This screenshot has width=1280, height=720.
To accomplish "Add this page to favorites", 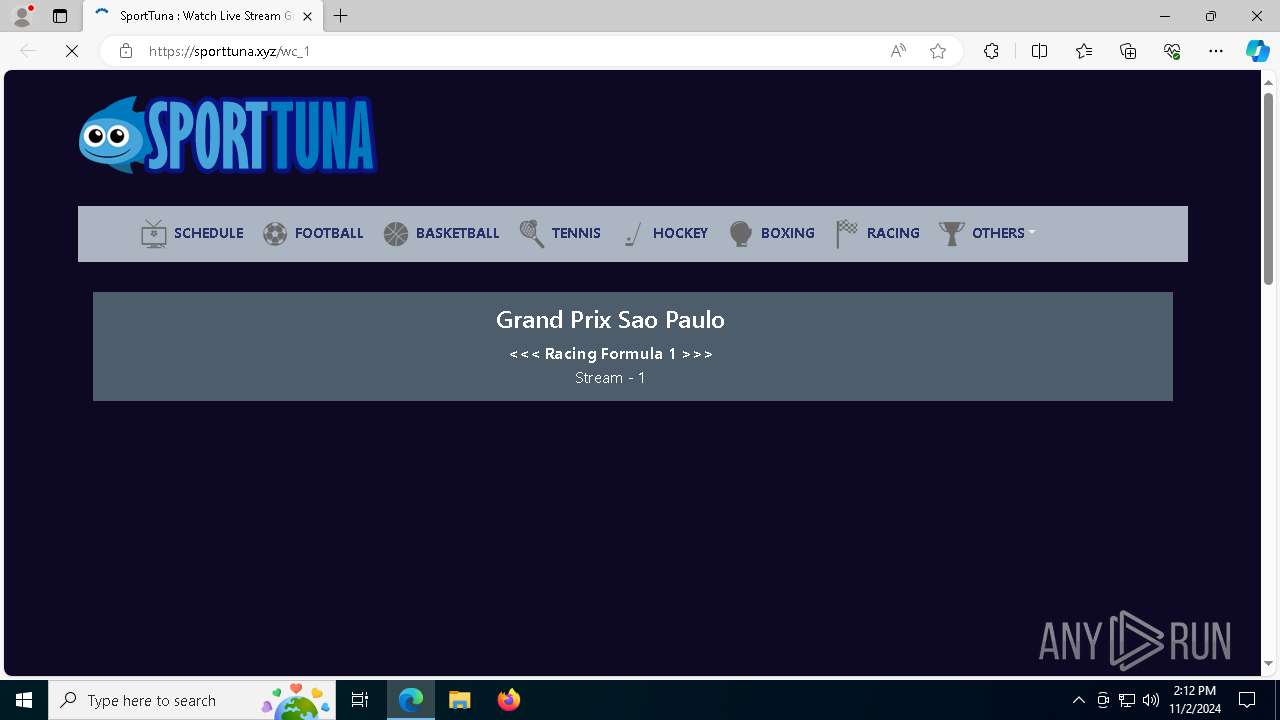I will (938, 51).
